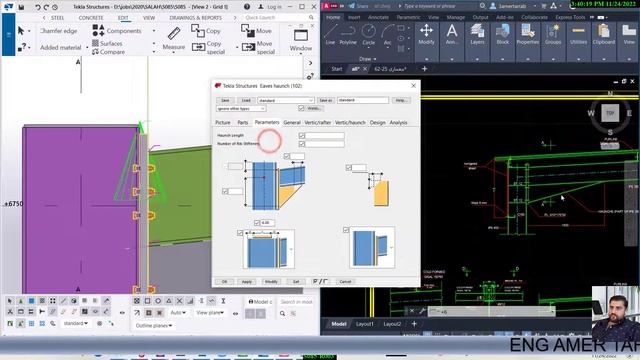Switch to the Picture tab
This screenshot has width=640, height=360.
[x=223, y=122]
